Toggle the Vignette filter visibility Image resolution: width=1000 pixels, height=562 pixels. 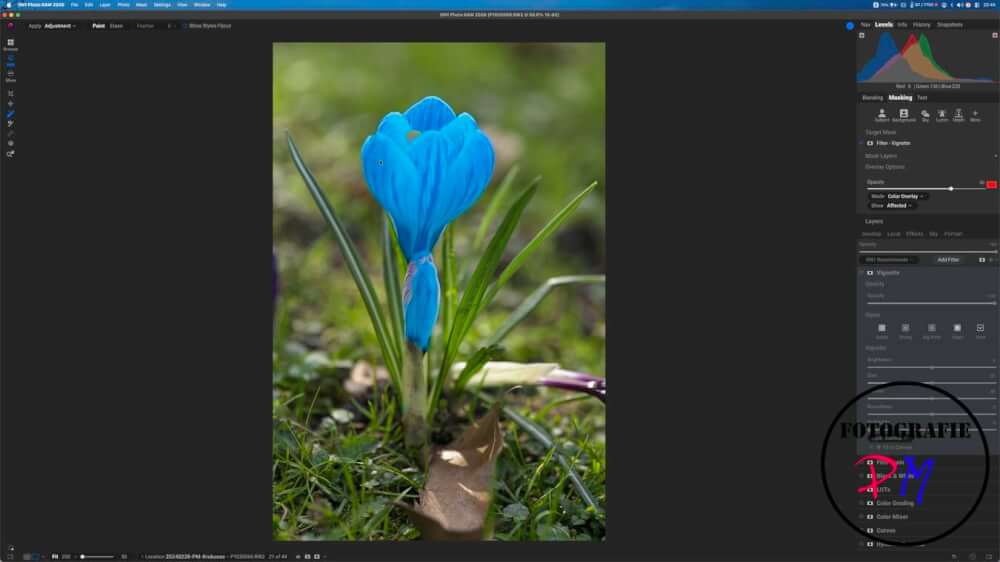click(x=869, y=272)
